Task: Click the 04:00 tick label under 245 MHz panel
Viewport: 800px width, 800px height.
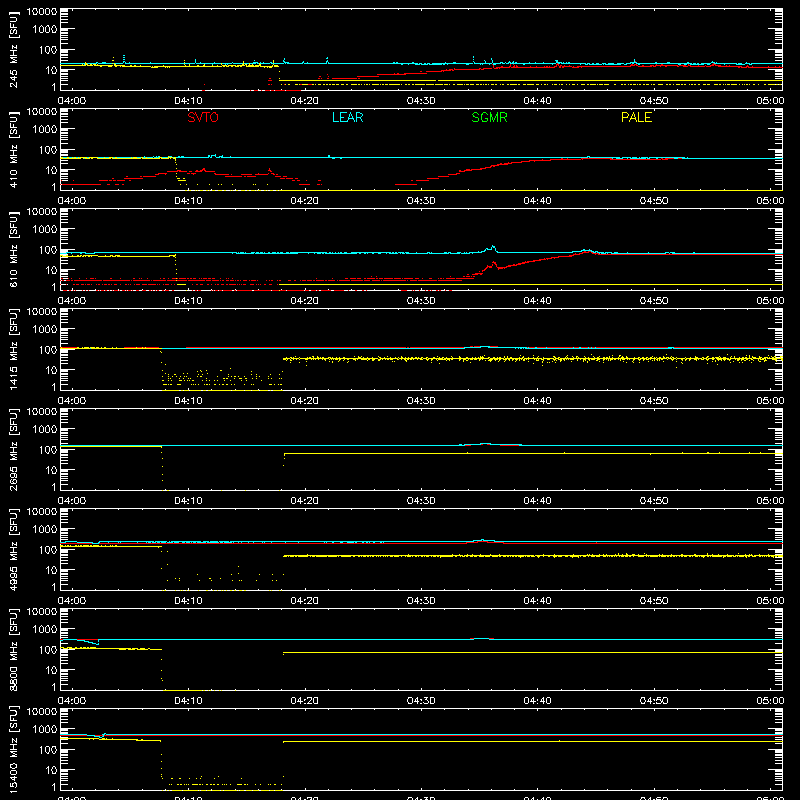Action: 72,101
